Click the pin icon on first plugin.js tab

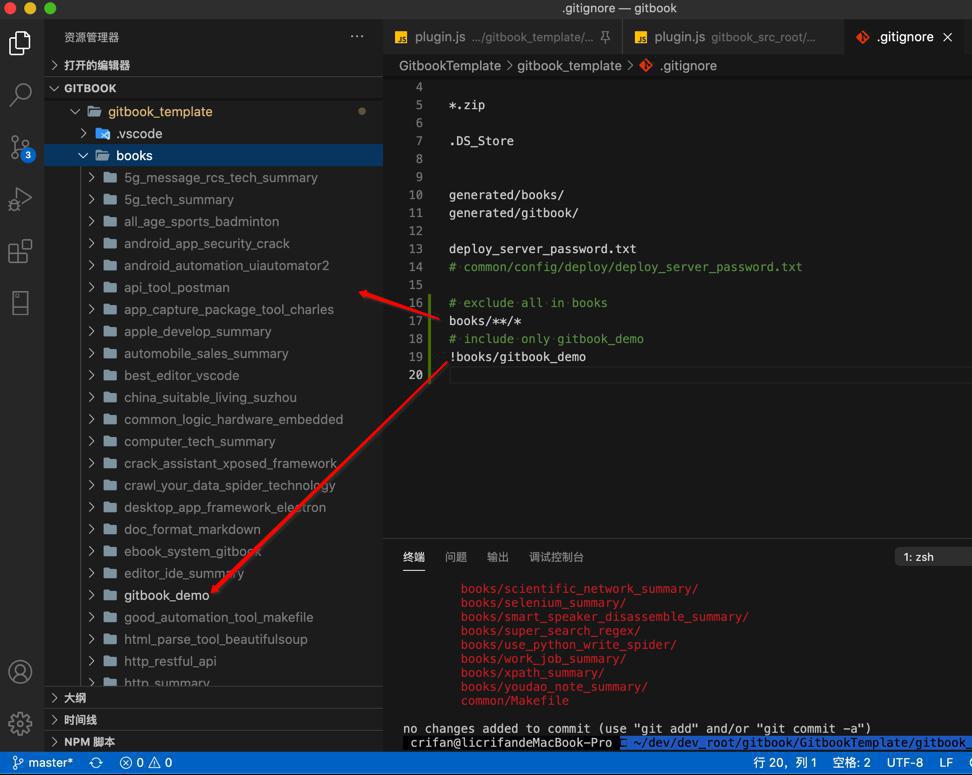coord(605,37)
